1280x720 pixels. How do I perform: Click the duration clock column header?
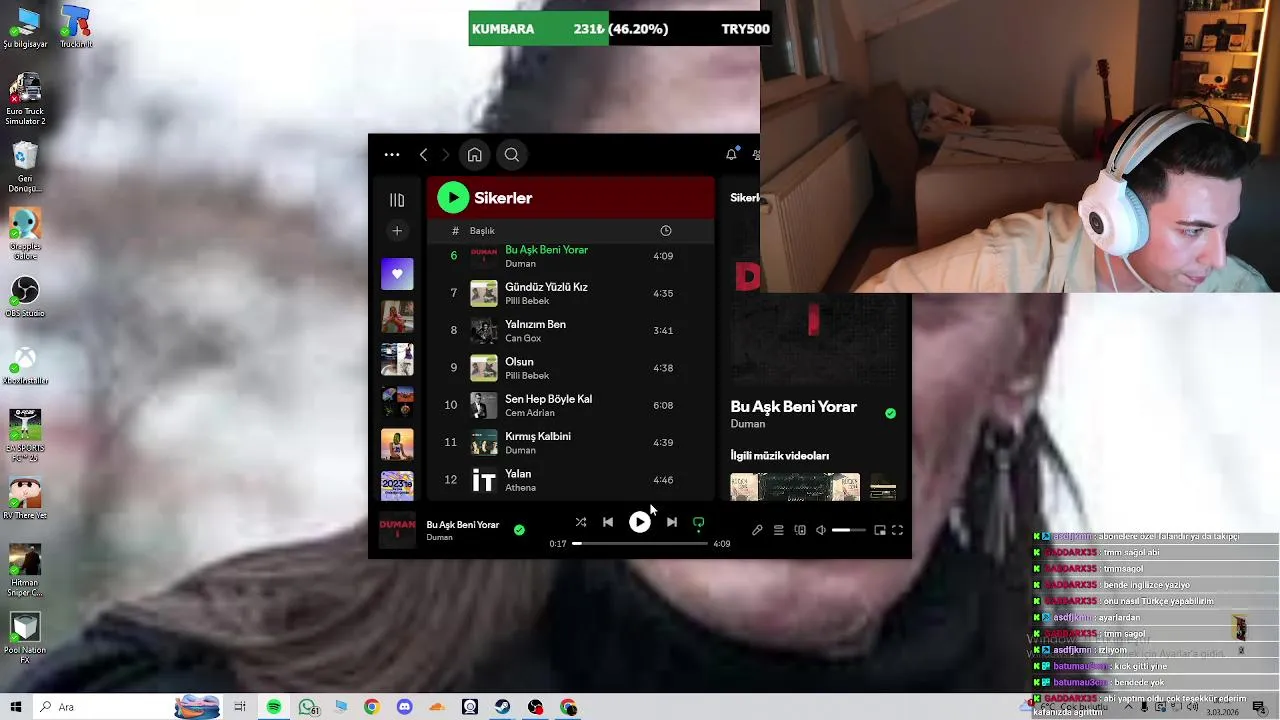click(x=666, y=231)
